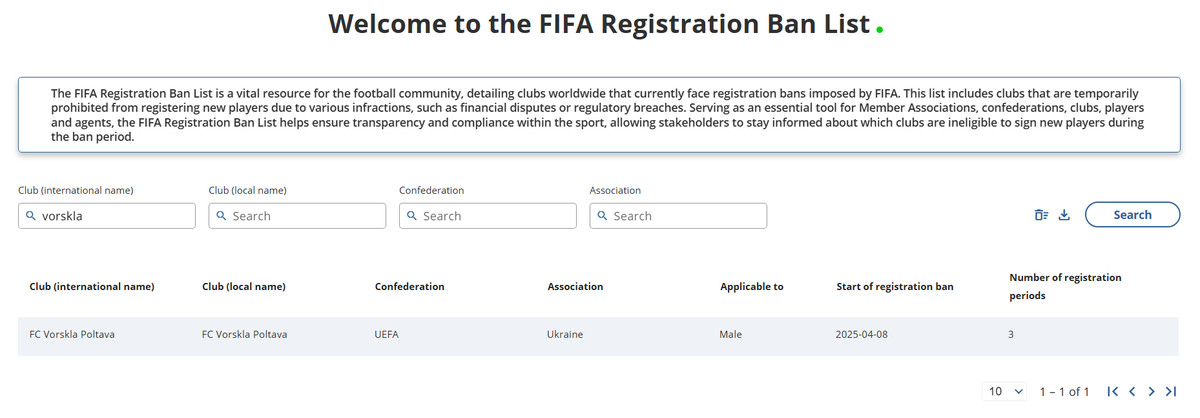Viewport: 1200px width, 418px height.
Task: Click the Applicable to column header
Action: [x=751, y=287]
